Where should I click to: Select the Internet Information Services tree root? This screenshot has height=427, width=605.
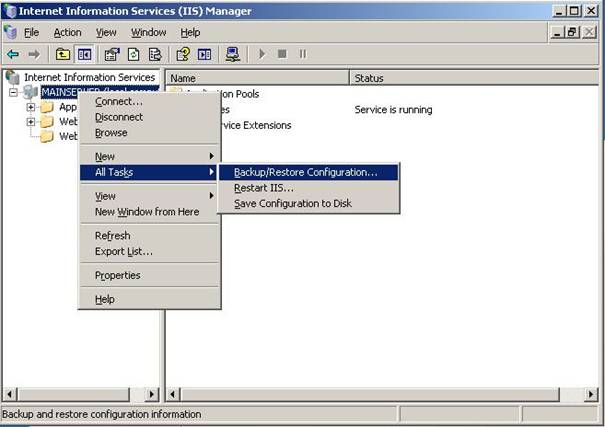click(x=90, y=77)
